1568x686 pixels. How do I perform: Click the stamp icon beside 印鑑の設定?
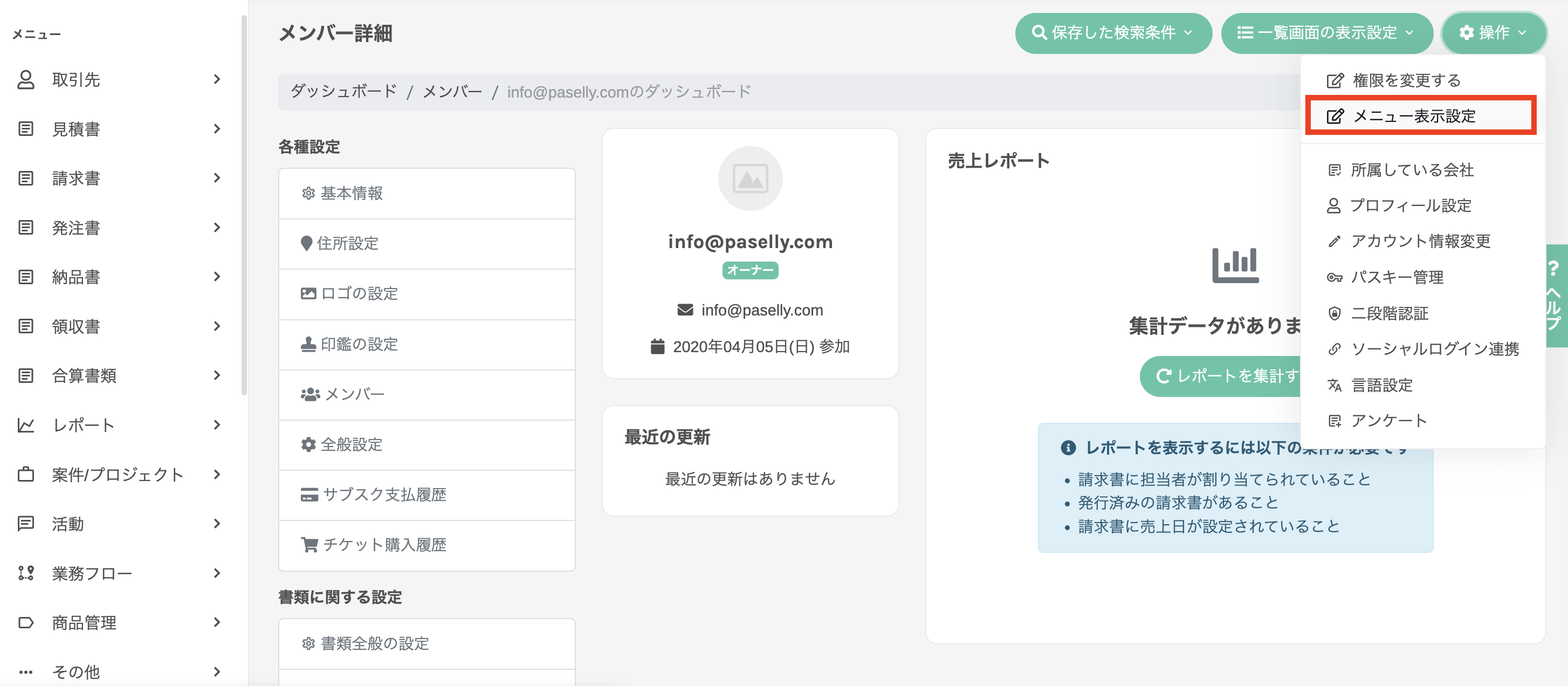tap(308, 344)
